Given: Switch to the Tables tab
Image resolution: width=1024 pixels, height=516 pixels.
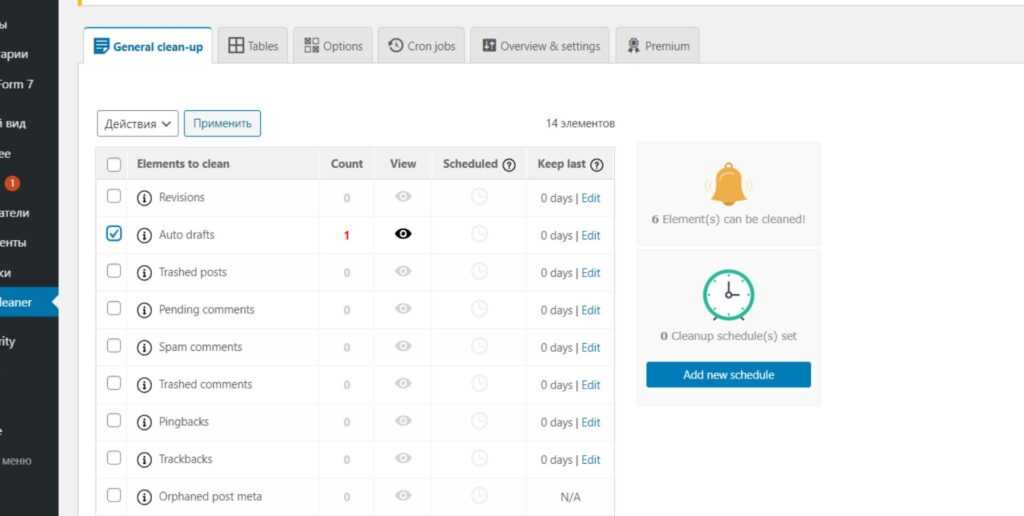Looking at the screenshot, I should tap(253, 46).
